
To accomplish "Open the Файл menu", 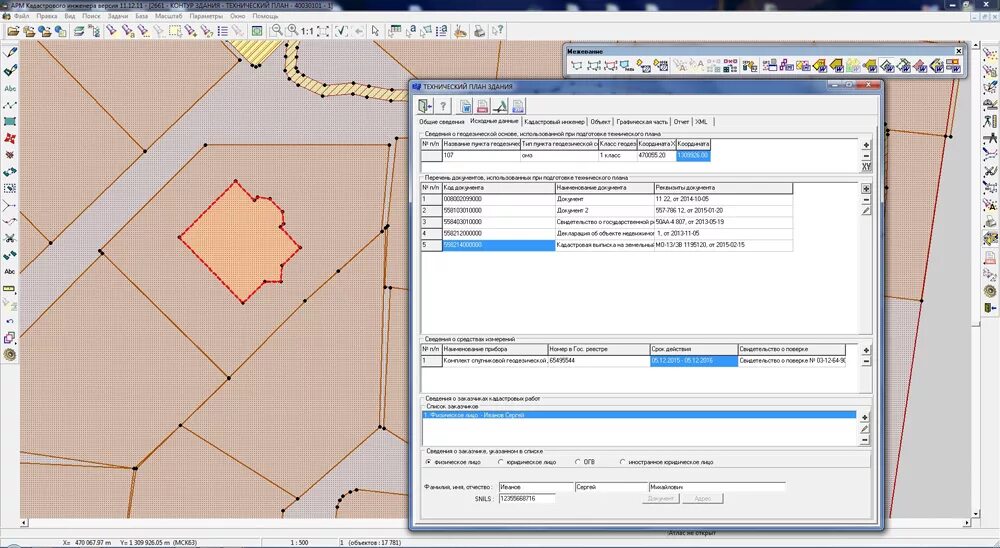I will tap(21, 16).
